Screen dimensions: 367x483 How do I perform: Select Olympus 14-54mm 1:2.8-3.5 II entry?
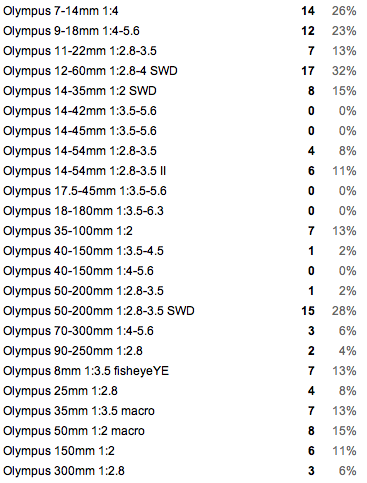point(85,171)
